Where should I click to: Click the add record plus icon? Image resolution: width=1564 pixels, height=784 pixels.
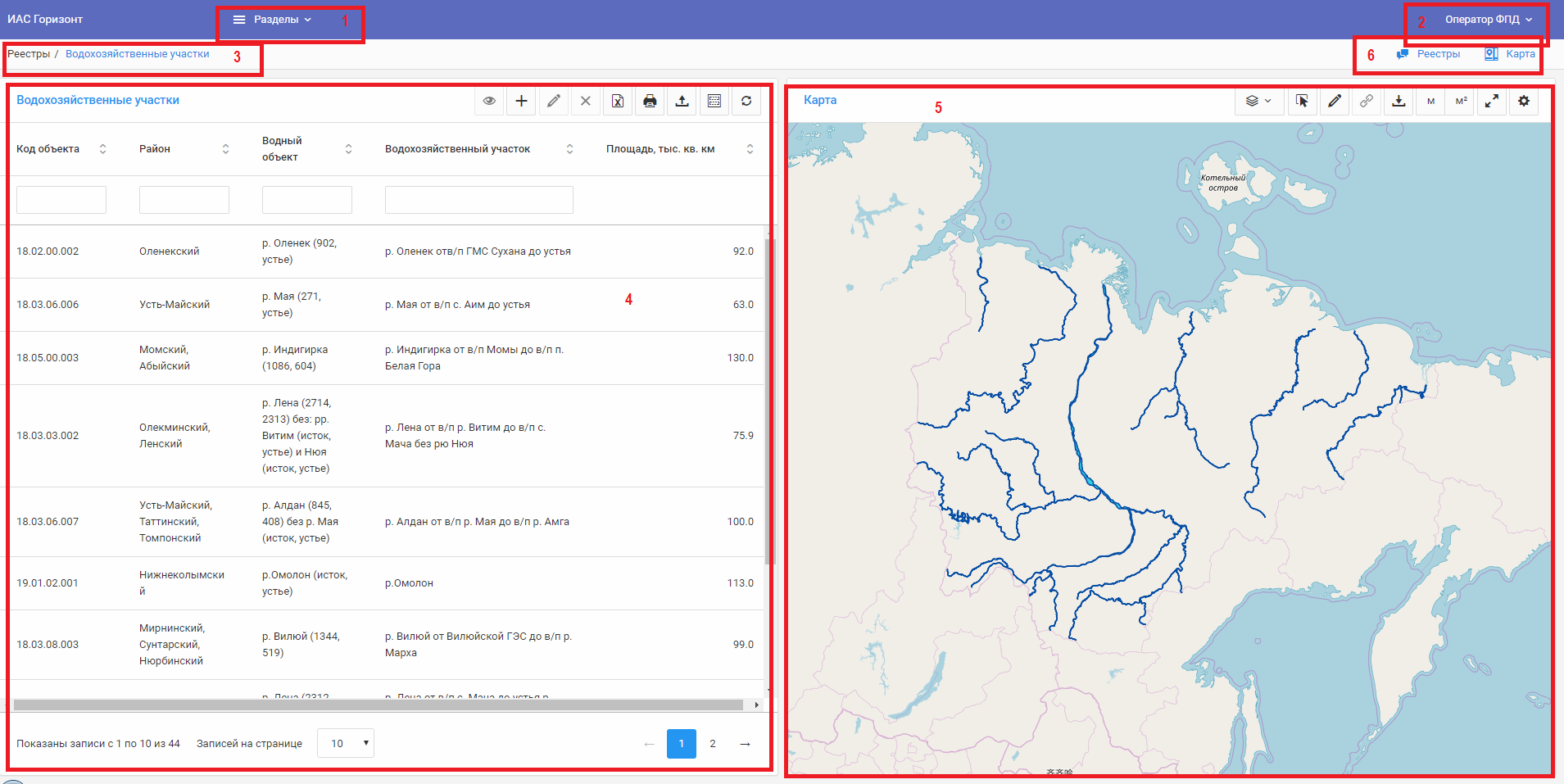point(521,101)
